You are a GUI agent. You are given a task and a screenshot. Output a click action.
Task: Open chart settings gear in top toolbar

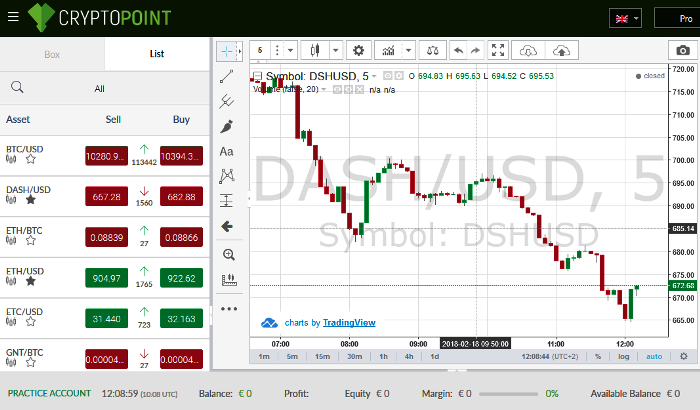[358, 50]
